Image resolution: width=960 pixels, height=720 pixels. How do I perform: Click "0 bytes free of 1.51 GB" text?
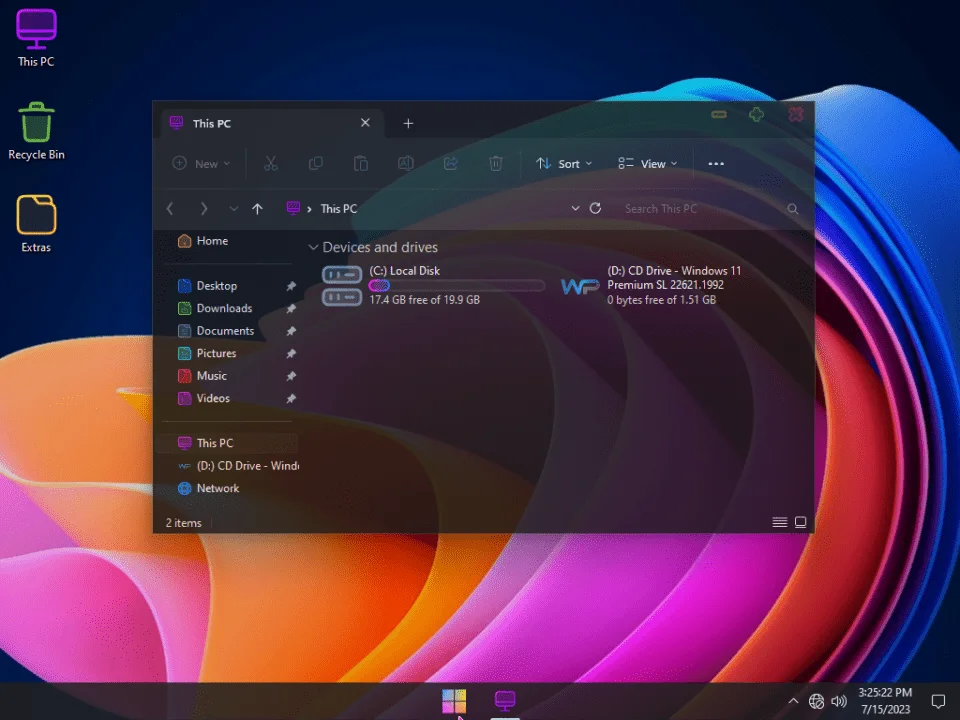pos(661,300)
